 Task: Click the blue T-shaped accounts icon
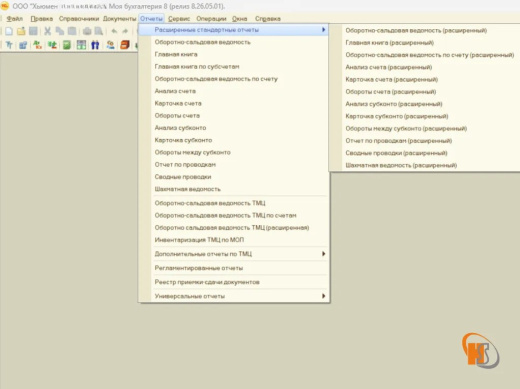coord(9,45)
